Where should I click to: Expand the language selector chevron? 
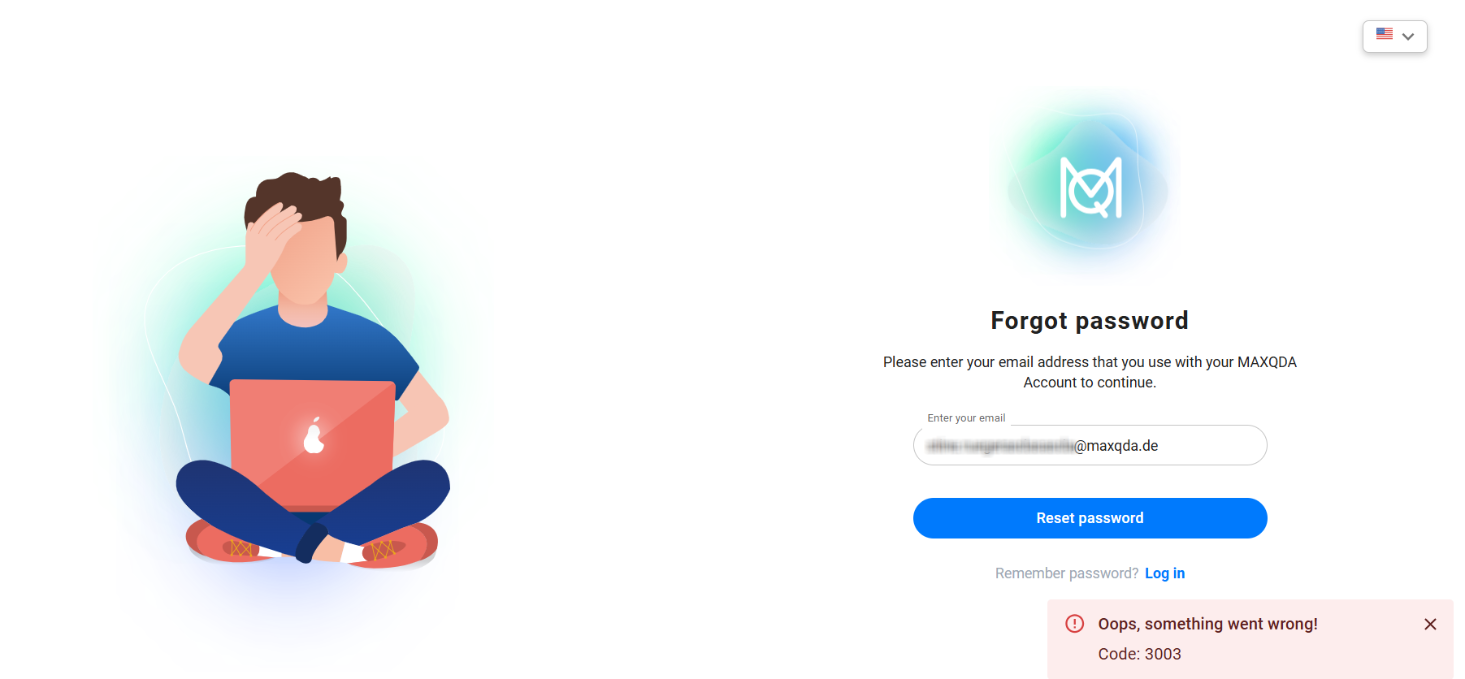pos(1408,36)
